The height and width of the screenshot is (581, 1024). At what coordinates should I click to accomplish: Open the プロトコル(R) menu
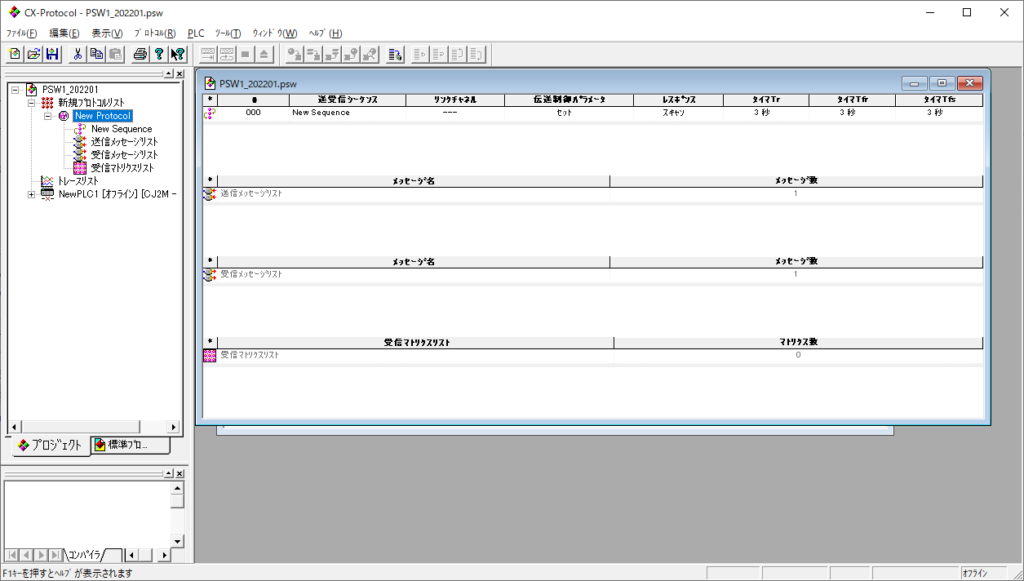[155, 33]
